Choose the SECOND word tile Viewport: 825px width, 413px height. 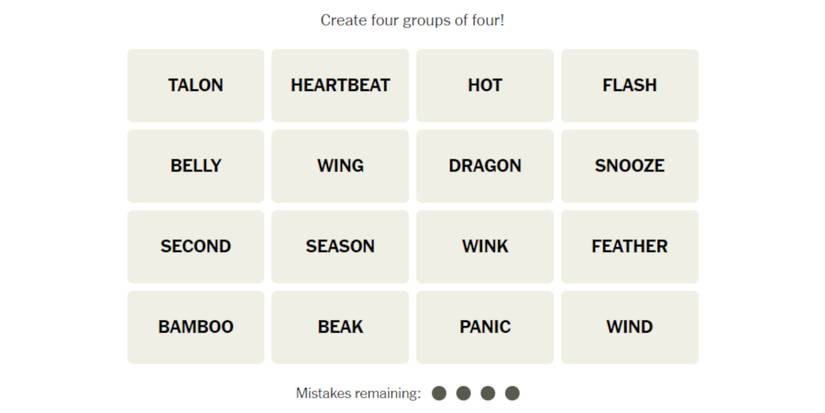point(196,246)
